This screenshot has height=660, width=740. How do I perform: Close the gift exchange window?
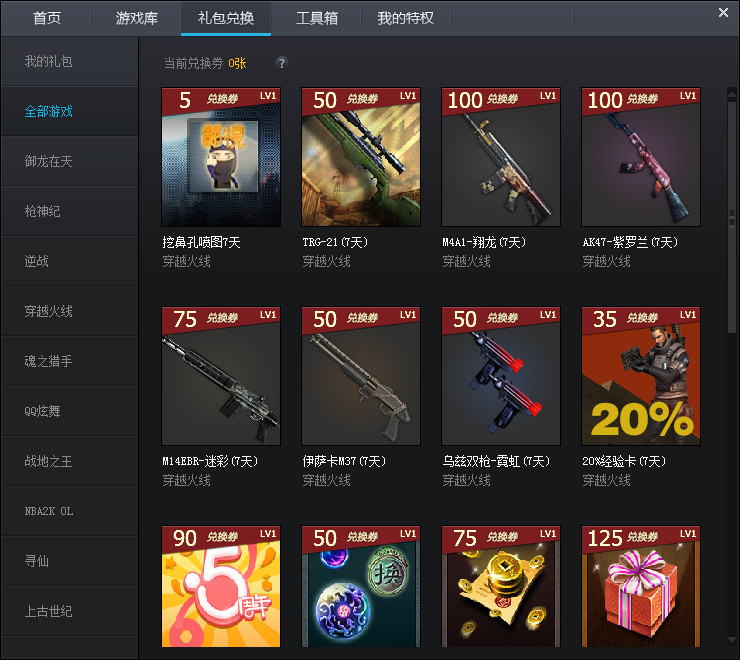coord(723,12)
